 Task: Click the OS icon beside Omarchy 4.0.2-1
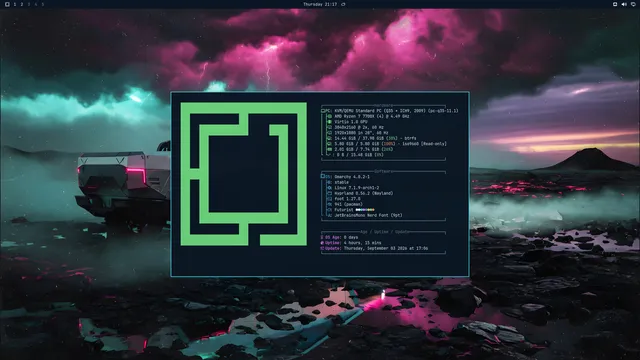click(x=323, y=176)
